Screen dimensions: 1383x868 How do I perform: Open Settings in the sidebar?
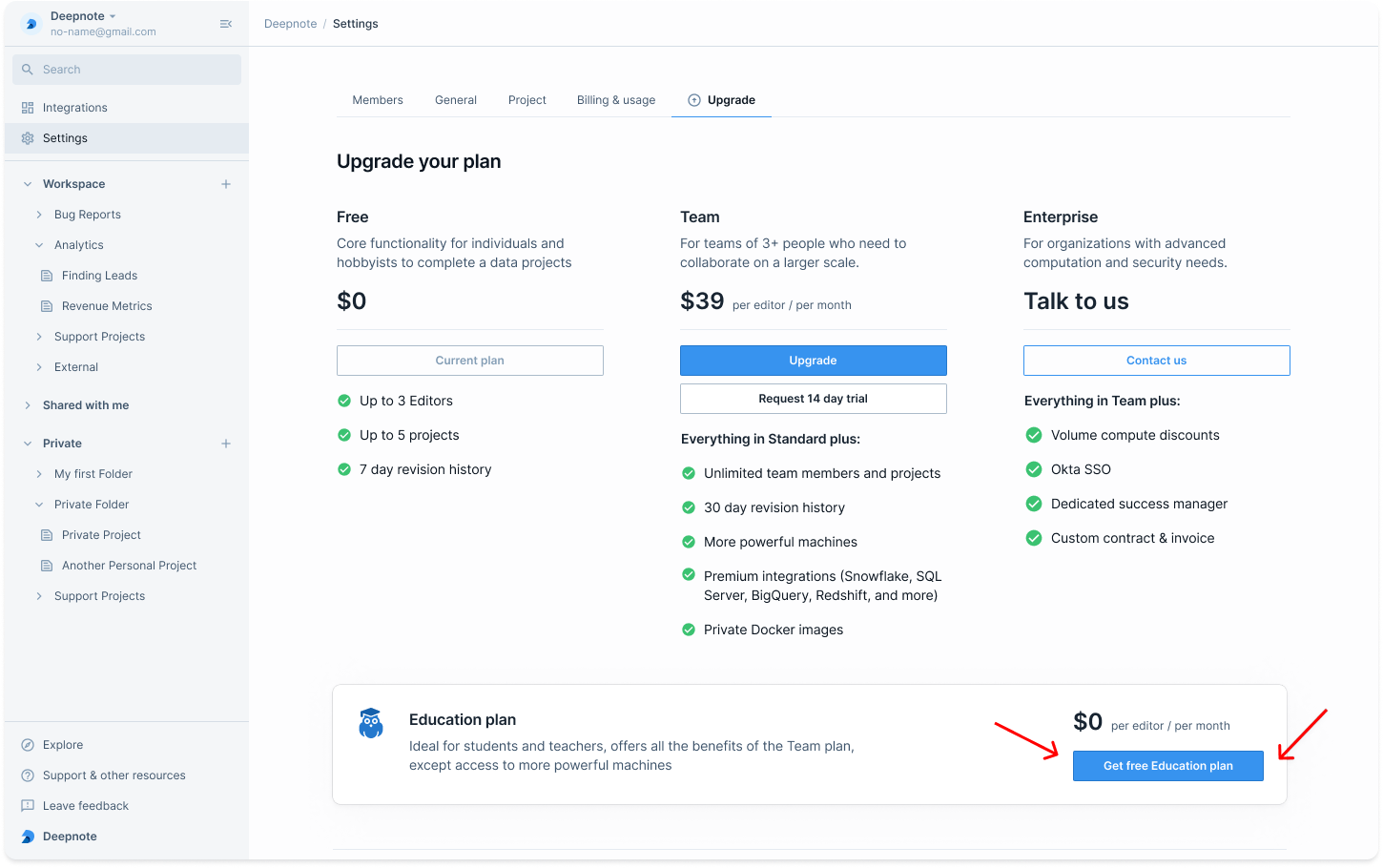[x=126, y=138]
